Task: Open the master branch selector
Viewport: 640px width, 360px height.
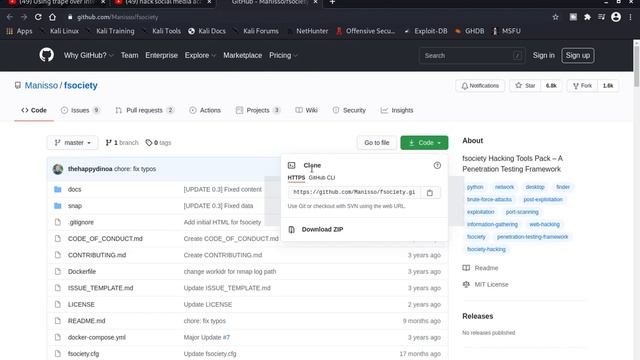Action: (x=73, y=142)
